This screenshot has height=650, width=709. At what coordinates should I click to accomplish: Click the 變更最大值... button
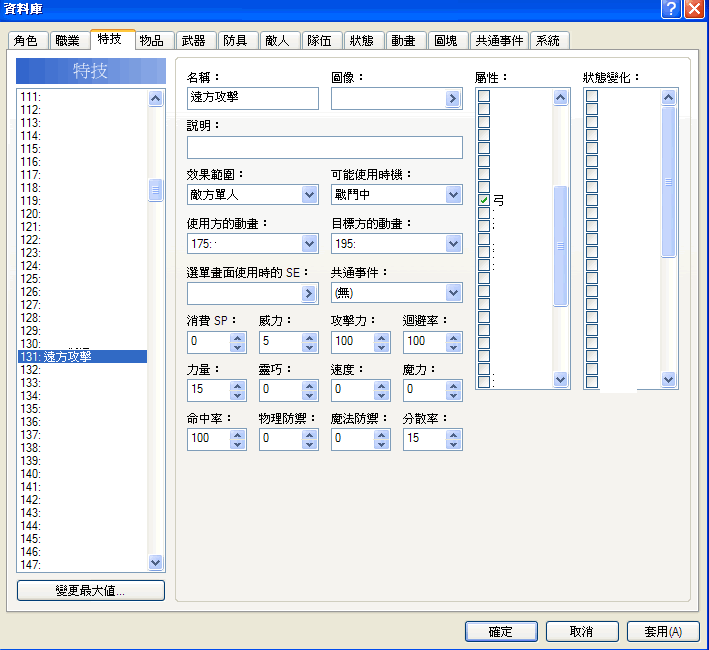pos(90,590)
